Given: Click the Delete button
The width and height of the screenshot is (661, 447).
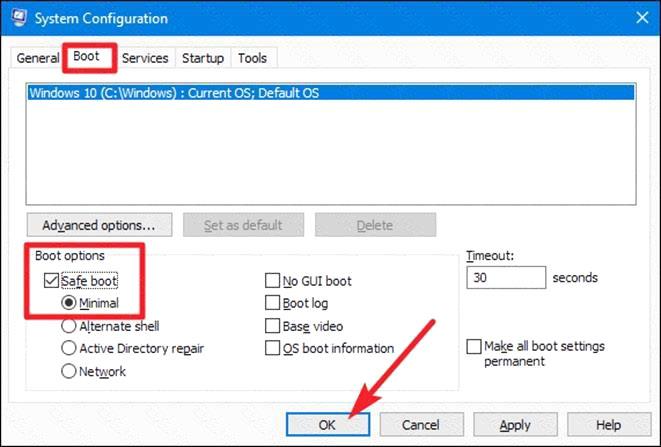Looking at the screenshot, I should click(375, 225).
